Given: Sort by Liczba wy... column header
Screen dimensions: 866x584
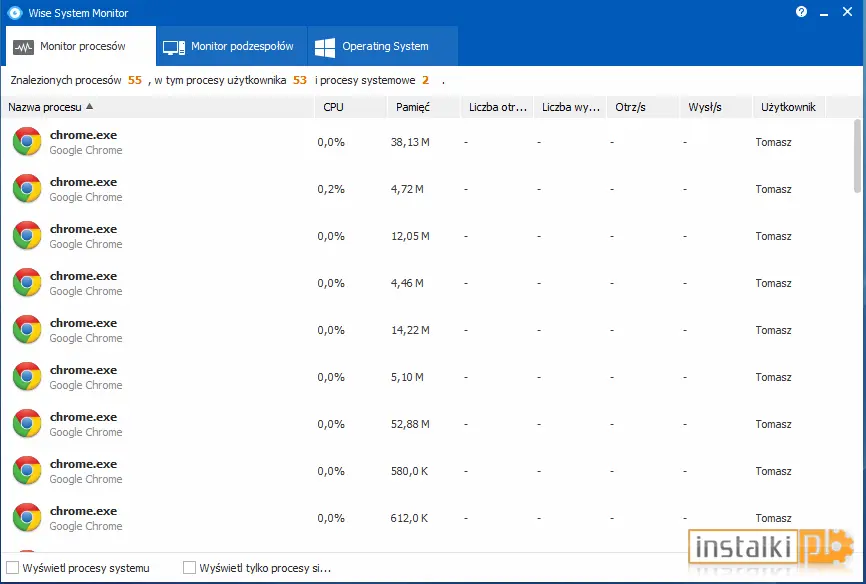Looking at the screenshot, I should coord(570,107).
